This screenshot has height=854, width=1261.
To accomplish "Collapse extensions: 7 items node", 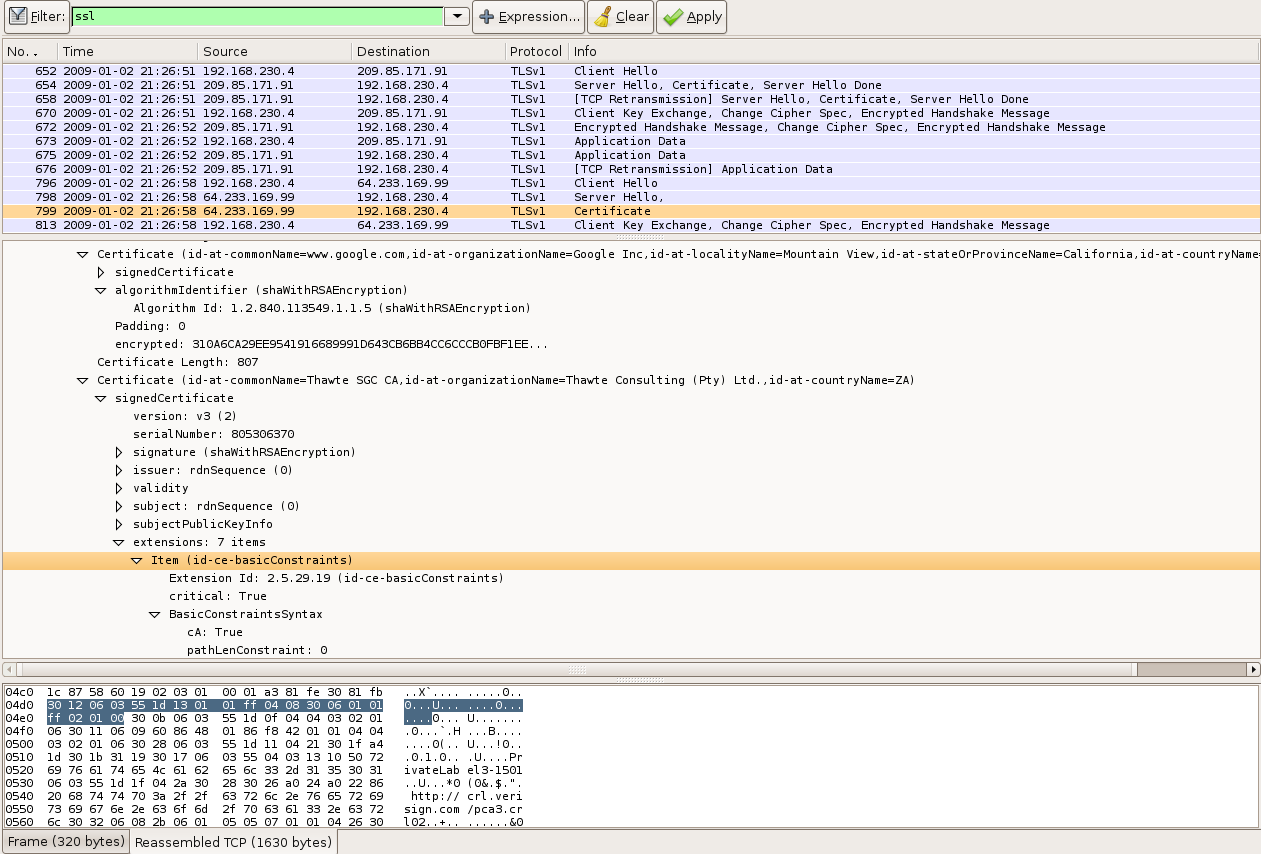I will (x=119, y=542).
